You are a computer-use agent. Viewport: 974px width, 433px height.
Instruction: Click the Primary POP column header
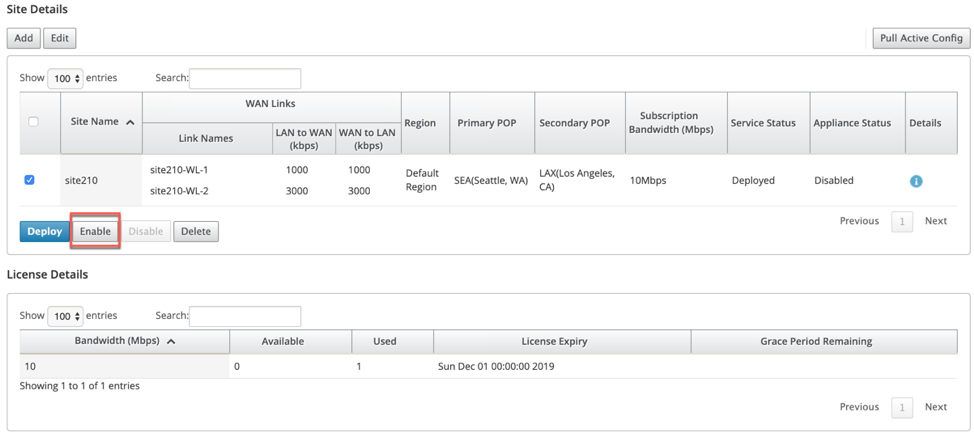pyautogui.click(x=493, y=122)
